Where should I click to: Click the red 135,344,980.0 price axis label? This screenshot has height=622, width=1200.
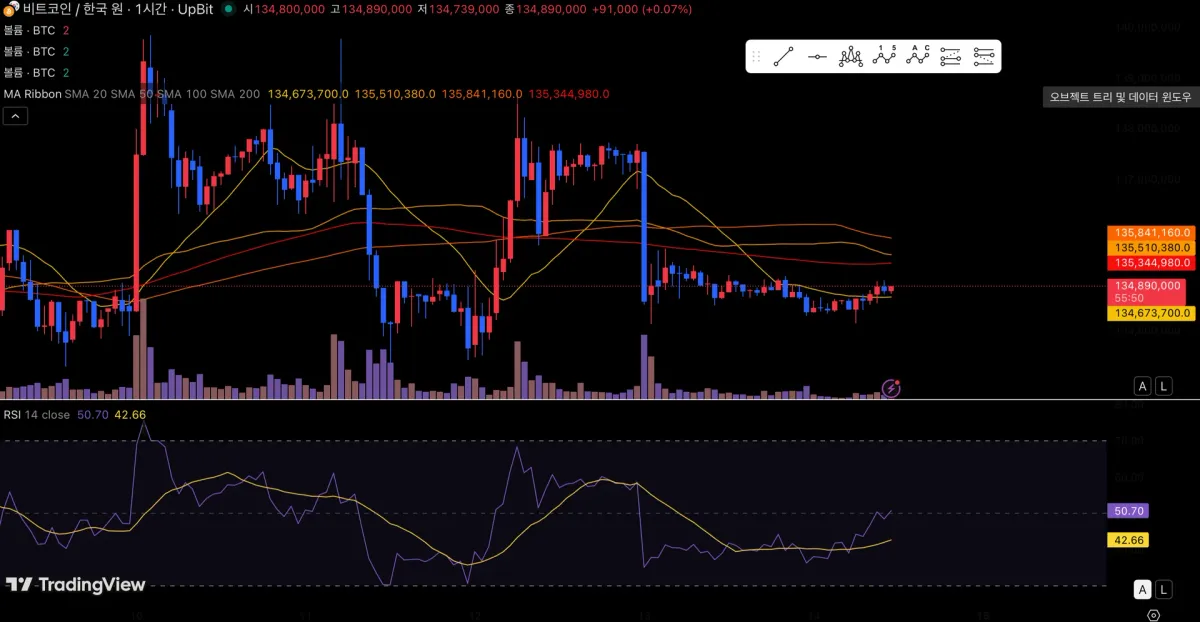pos(1151,263)
